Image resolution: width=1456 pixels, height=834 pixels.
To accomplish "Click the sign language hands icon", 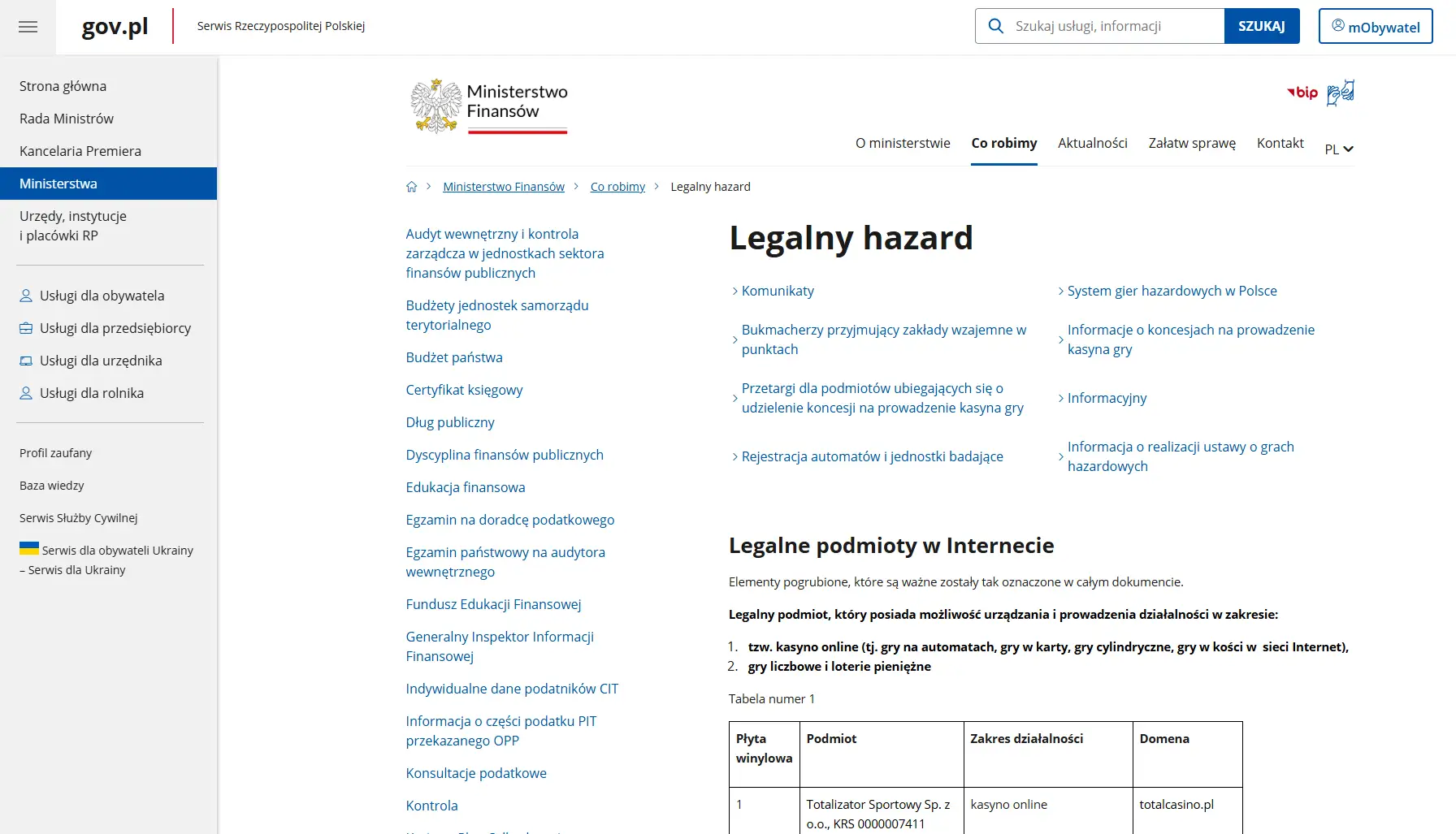I will (x=1341, y=93).
